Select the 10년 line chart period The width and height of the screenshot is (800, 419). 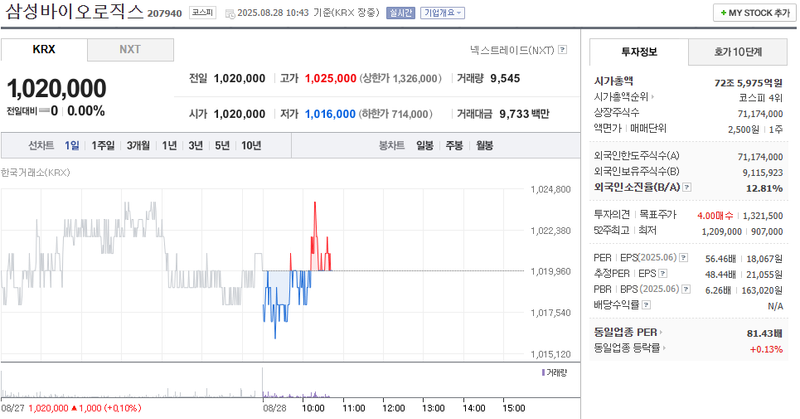click(x=251, y=145)
